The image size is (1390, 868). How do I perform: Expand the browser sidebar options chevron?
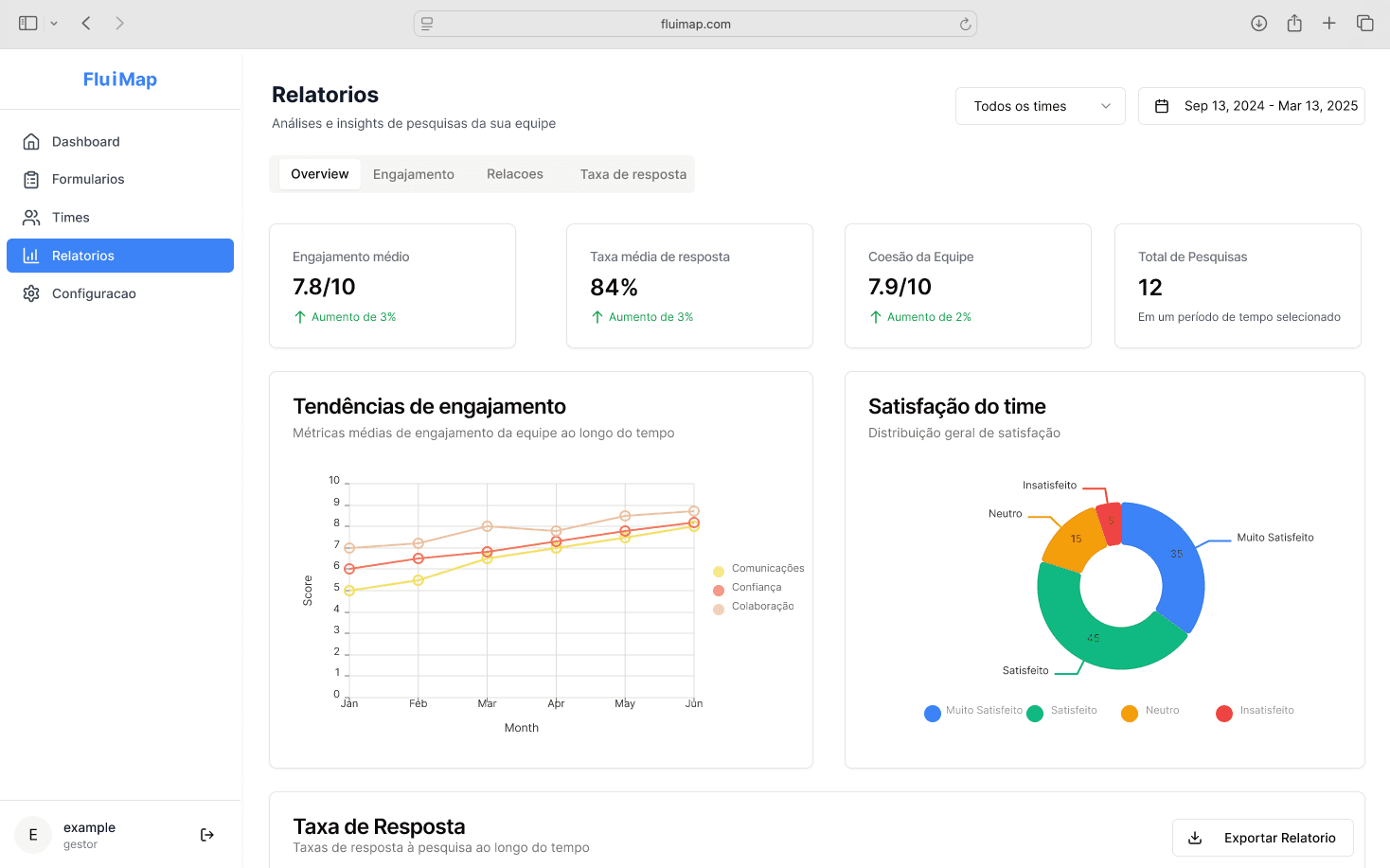click(54, 24)
